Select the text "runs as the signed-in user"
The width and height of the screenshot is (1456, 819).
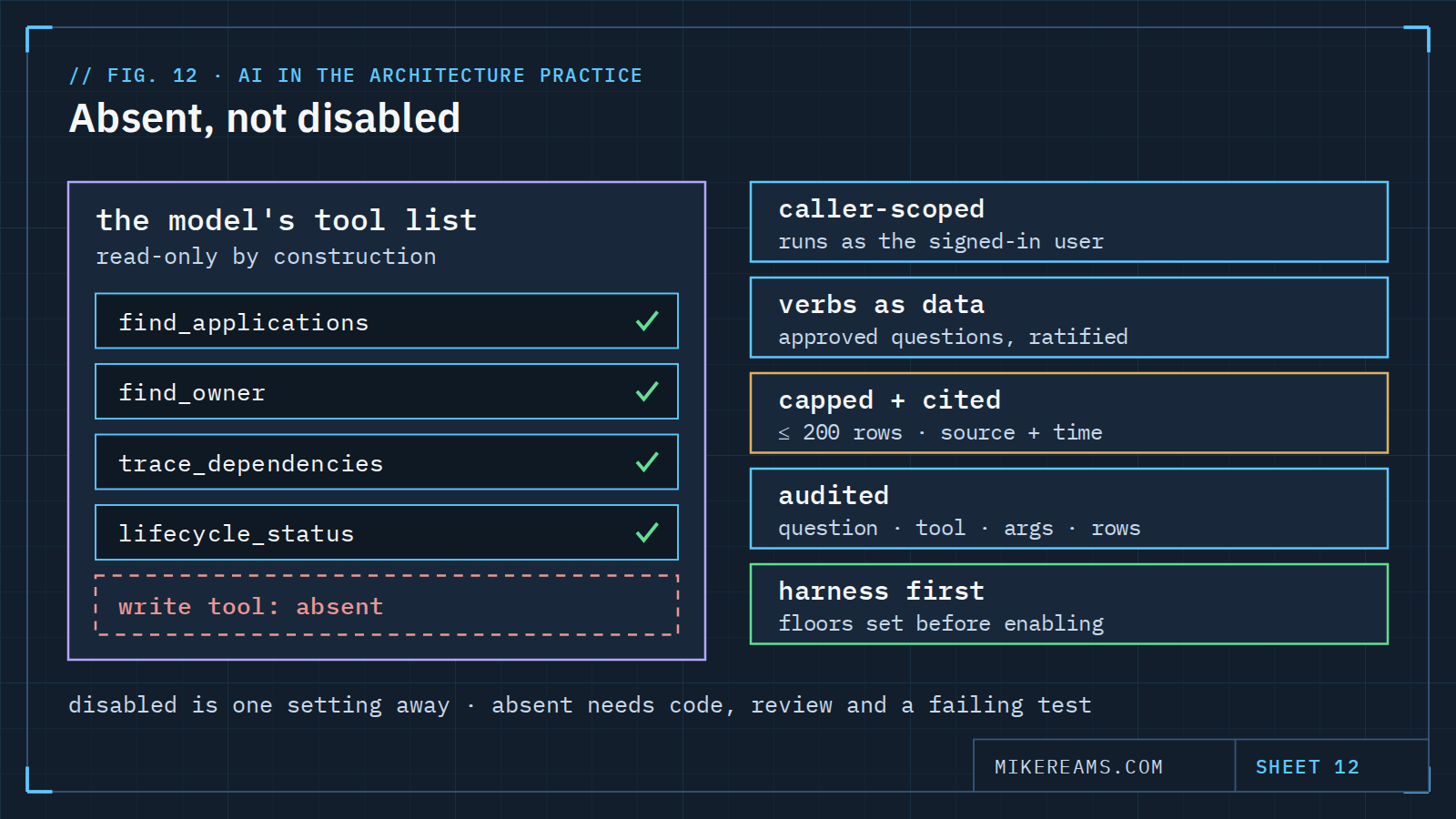(941, 242)
